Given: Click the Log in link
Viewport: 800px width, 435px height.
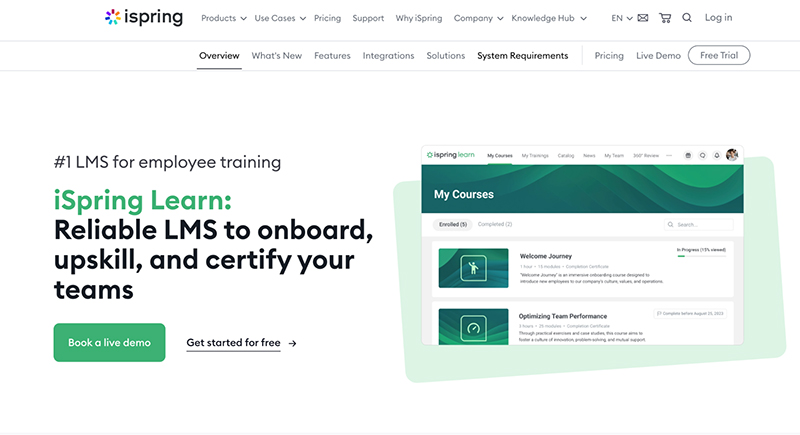Looking at the screenshot, I should [718, 18].
